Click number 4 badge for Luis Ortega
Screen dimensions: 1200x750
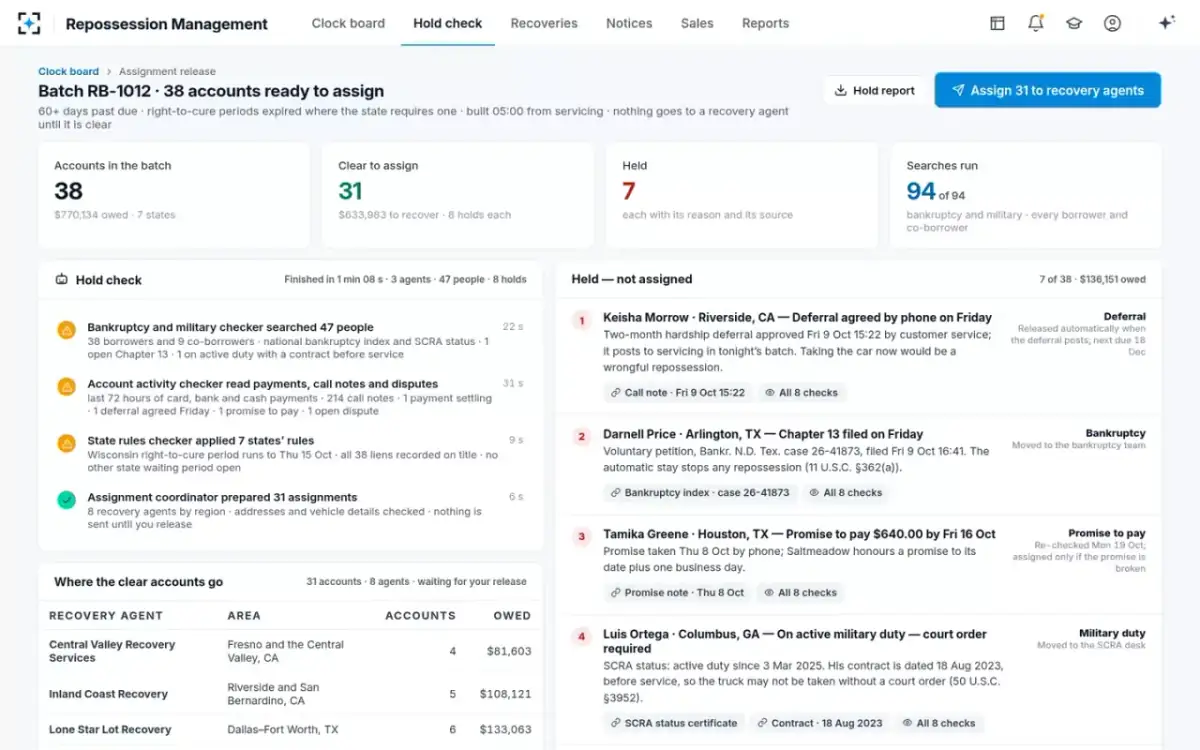[581, 637]
